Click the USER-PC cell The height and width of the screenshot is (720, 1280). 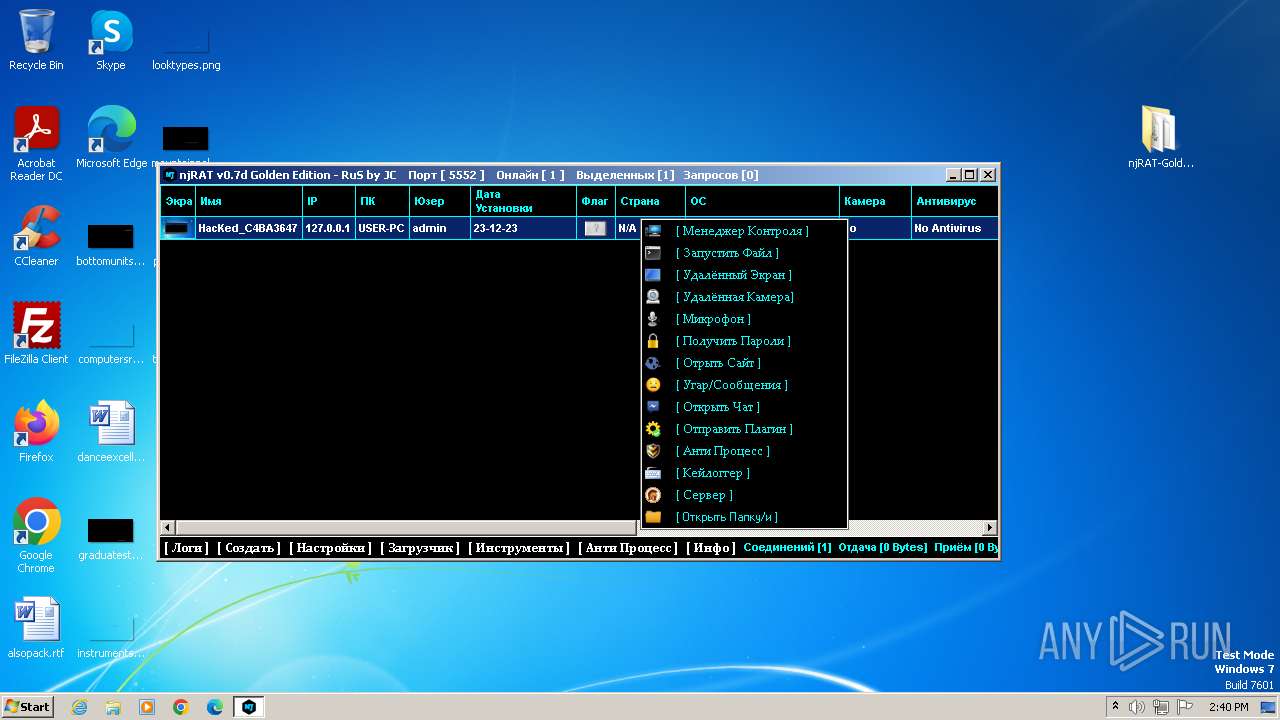pos(382,228)
